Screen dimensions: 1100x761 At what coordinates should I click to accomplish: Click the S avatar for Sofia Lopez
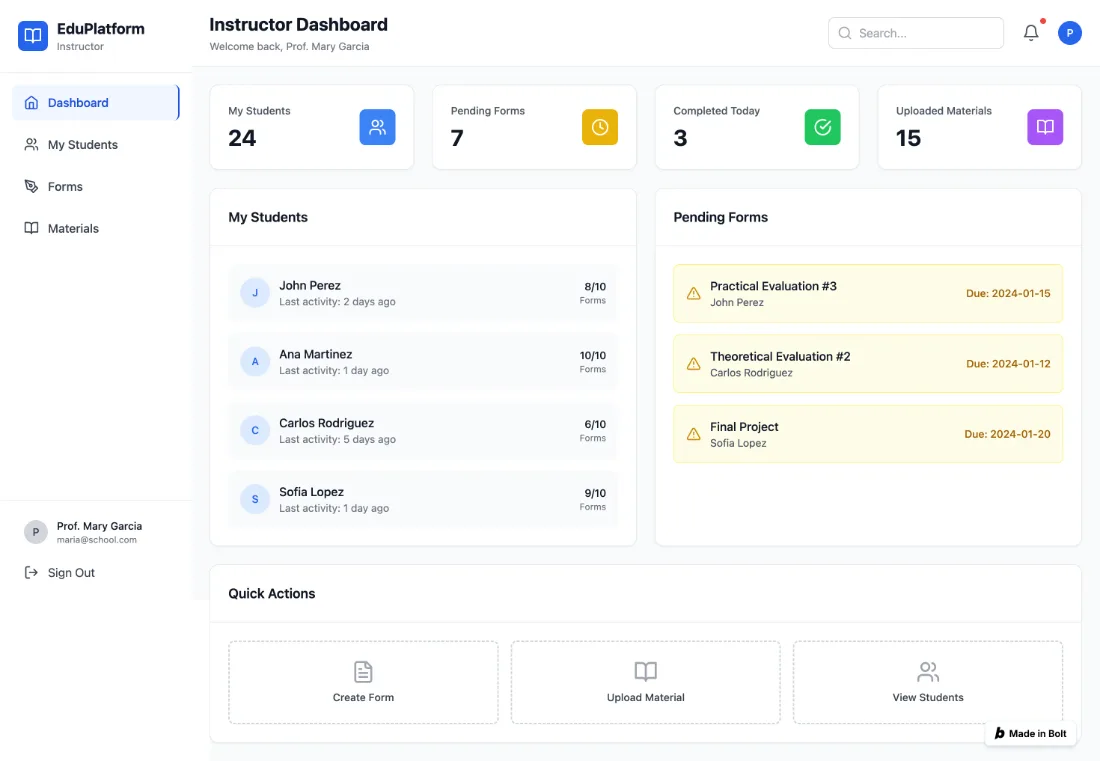(255, 499)
